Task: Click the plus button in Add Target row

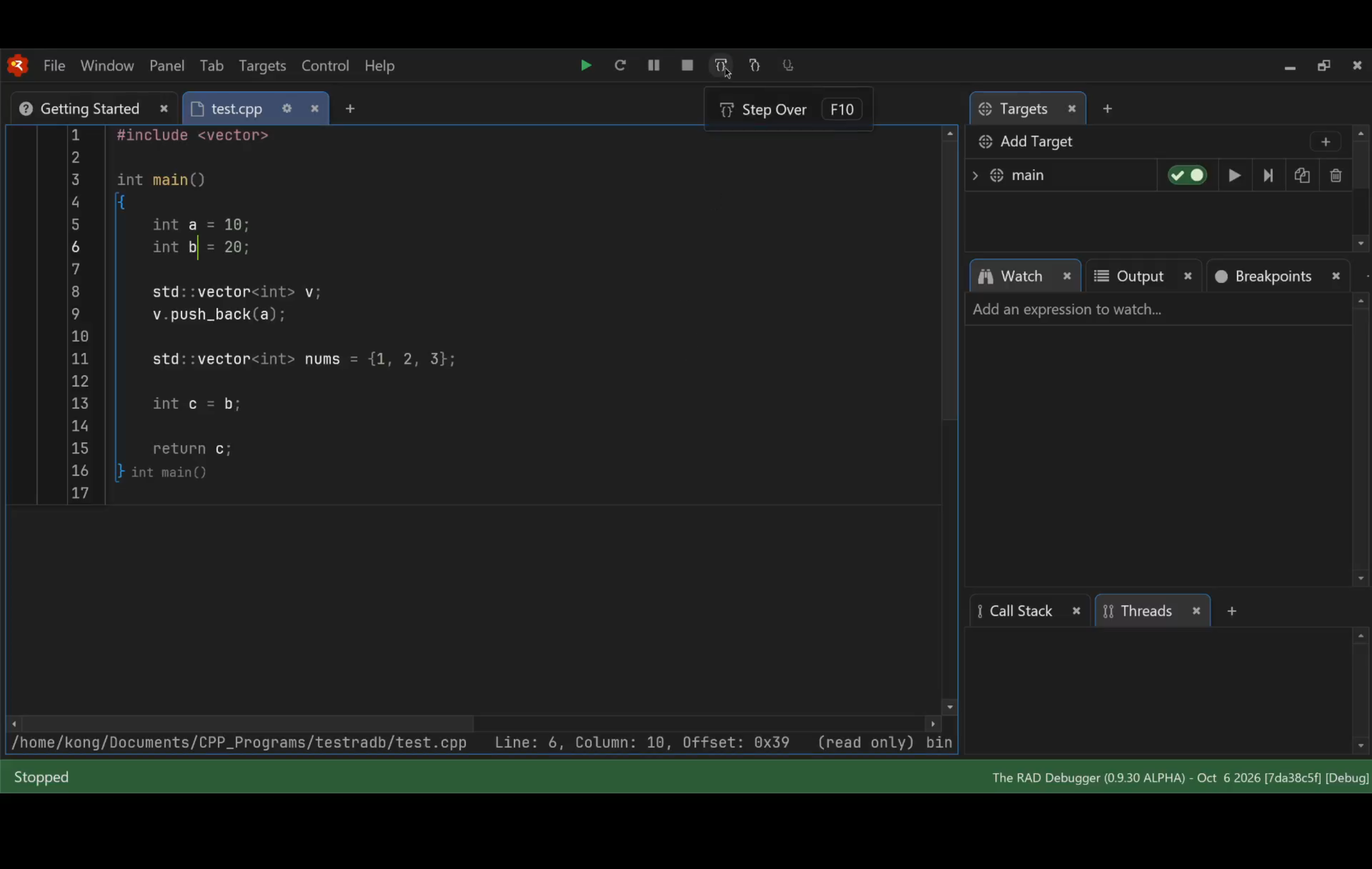Action: [1325, 142]
